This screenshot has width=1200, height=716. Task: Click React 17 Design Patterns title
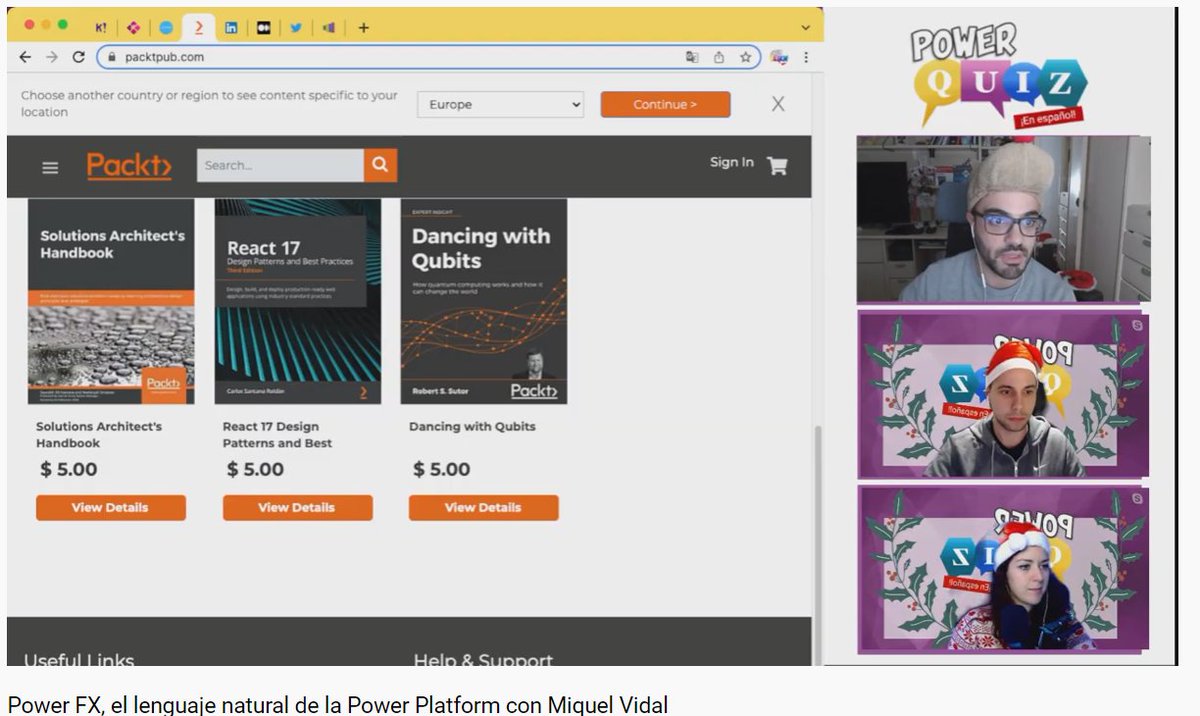(277, 435)
